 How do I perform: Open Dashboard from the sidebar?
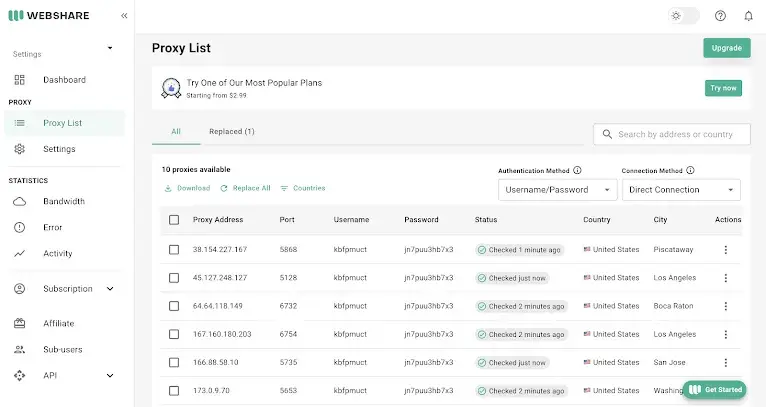(x=64, y=80)
